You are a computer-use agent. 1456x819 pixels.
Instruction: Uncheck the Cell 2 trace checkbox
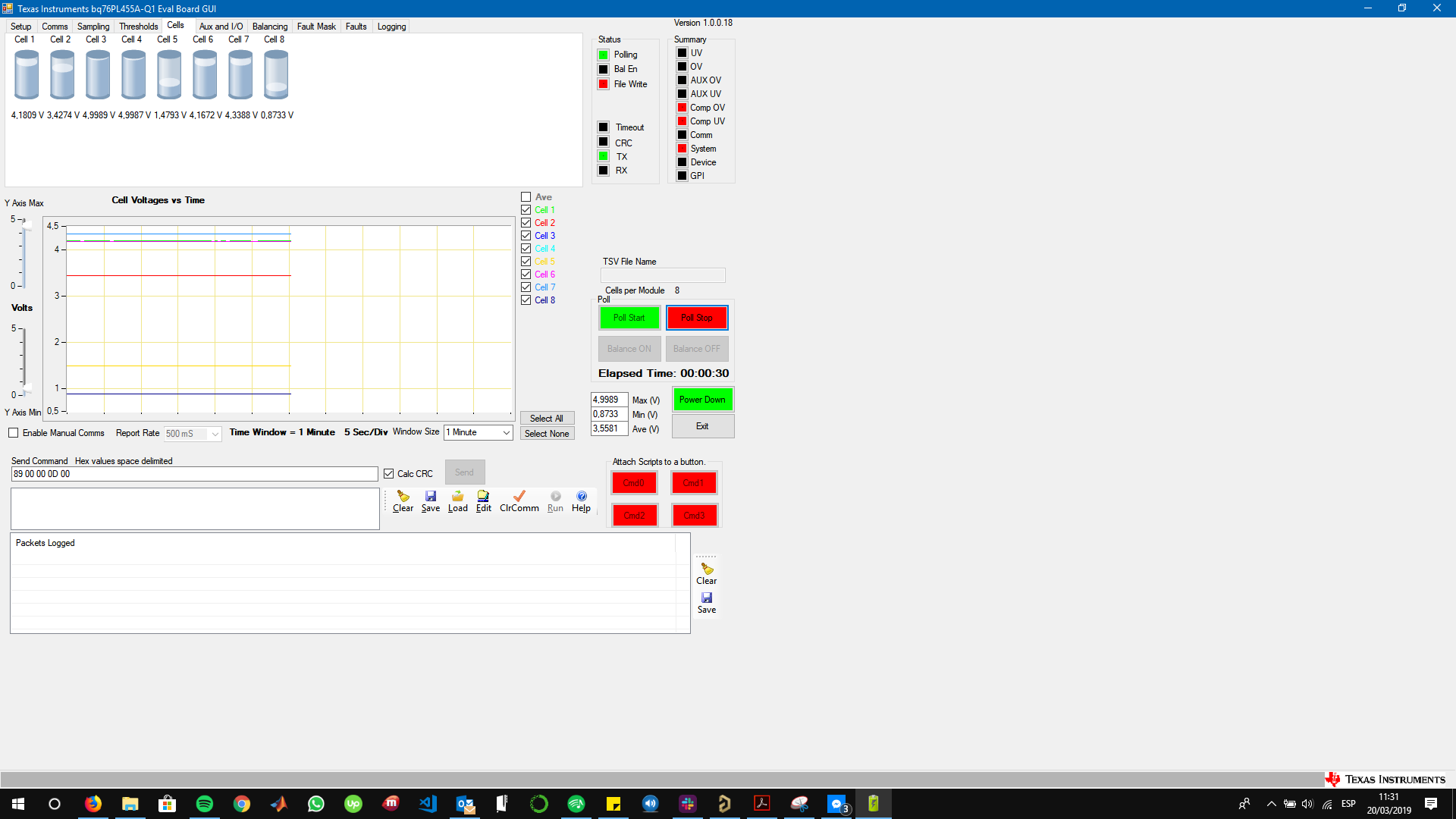pos(526,223)
